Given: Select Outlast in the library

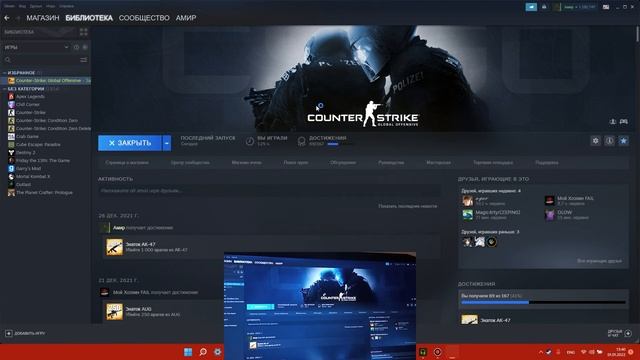Looking at the screenshot, I should coord(23,184).
